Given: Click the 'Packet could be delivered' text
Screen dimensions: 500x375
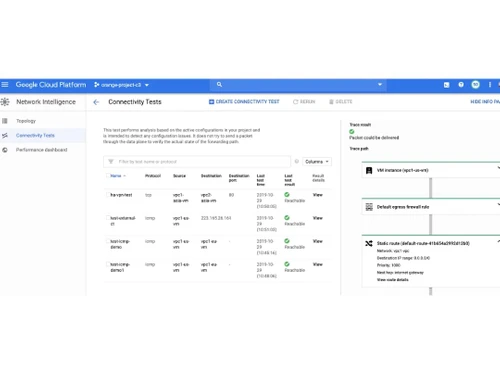Looking at the screenshot, I should (x=374, y=138).
